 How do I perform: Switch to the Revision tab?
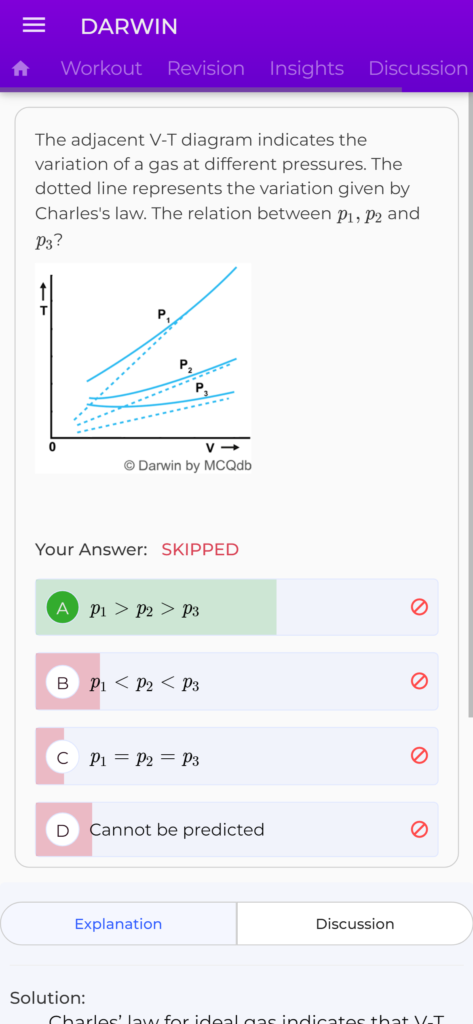(206, 69)
